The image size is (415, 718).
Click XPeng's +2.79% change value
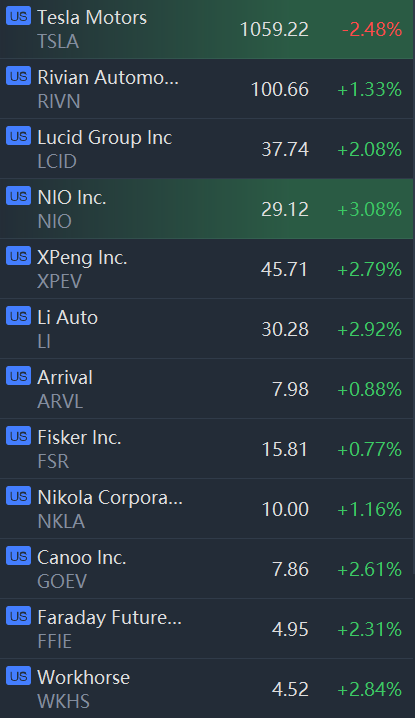click(370, 270)
